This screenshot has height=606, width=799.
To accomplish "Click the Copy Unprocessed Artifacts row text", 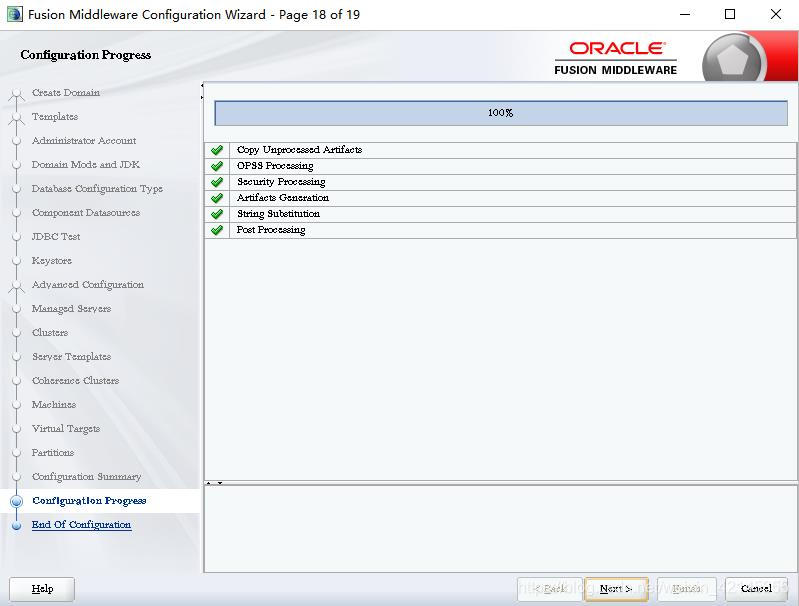I will click(300, 149).
